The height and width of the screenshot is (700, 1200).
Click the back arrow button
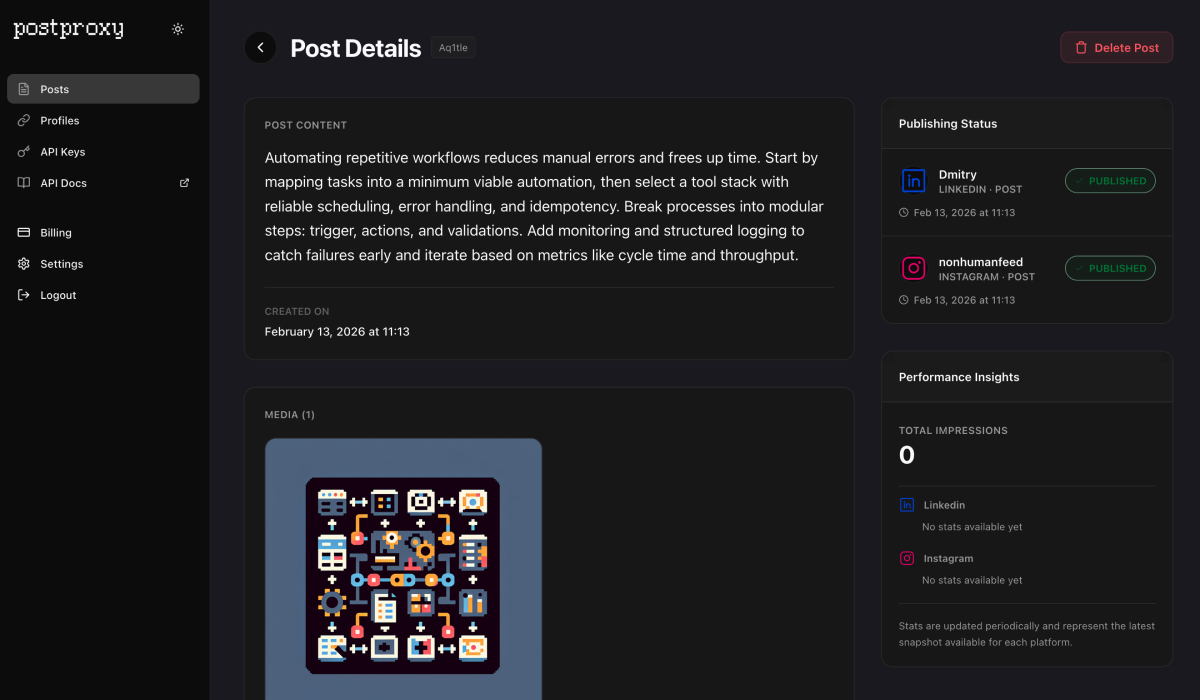[x=260, y=47]
